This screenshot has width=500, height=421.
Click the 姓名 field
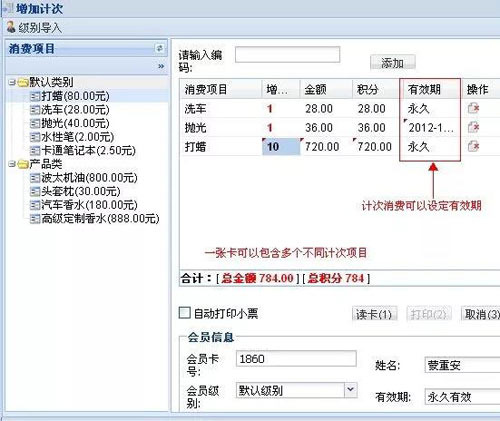(462, 365)
